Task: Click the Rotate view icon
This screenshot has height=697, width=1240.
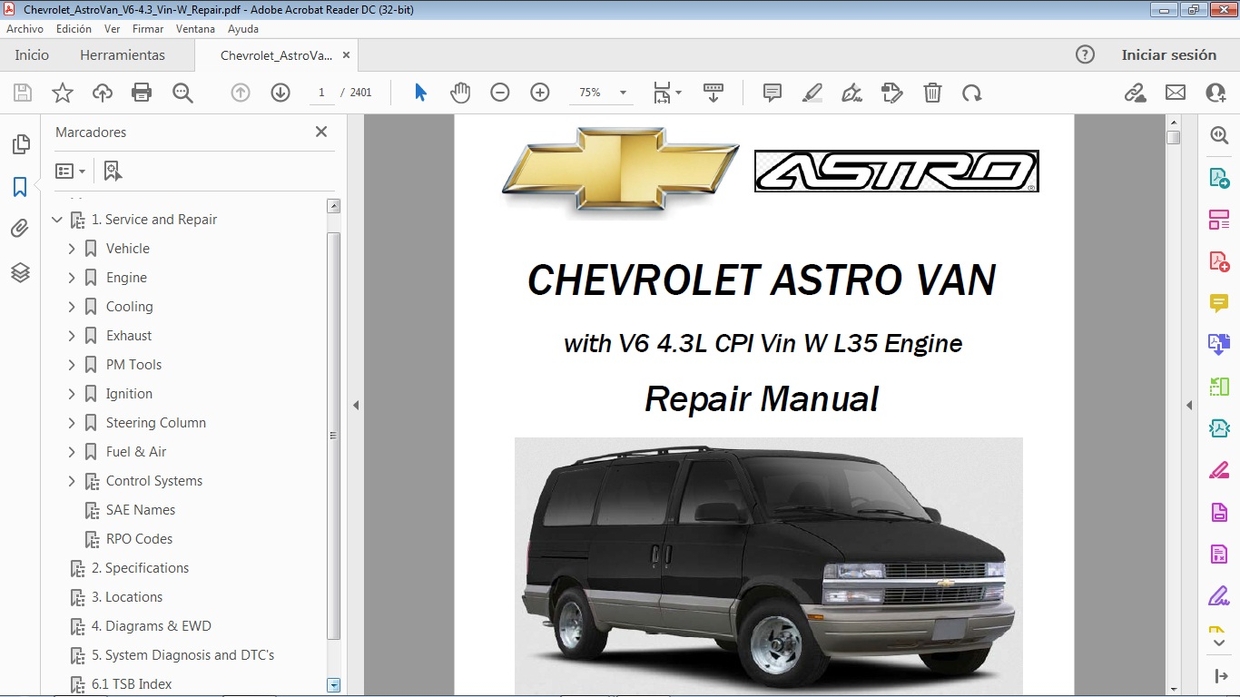Action: point(971,93)
